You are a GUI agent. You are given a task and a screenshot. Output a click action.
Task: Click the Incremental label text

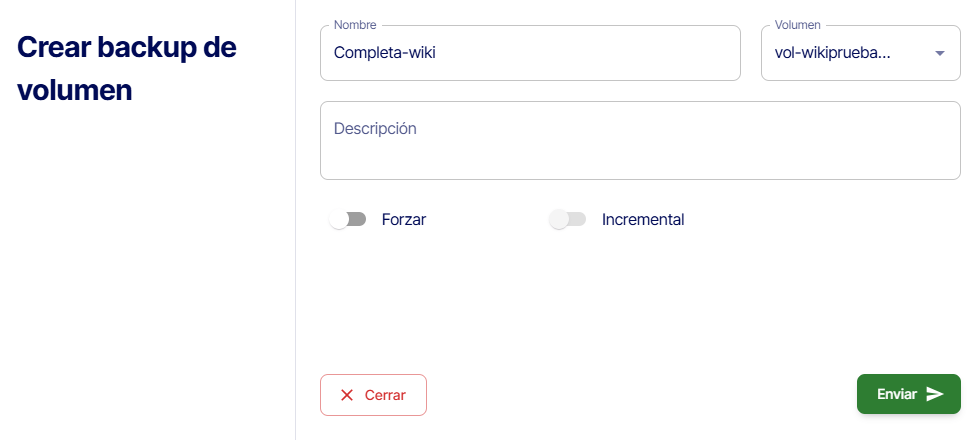(643, 219)
